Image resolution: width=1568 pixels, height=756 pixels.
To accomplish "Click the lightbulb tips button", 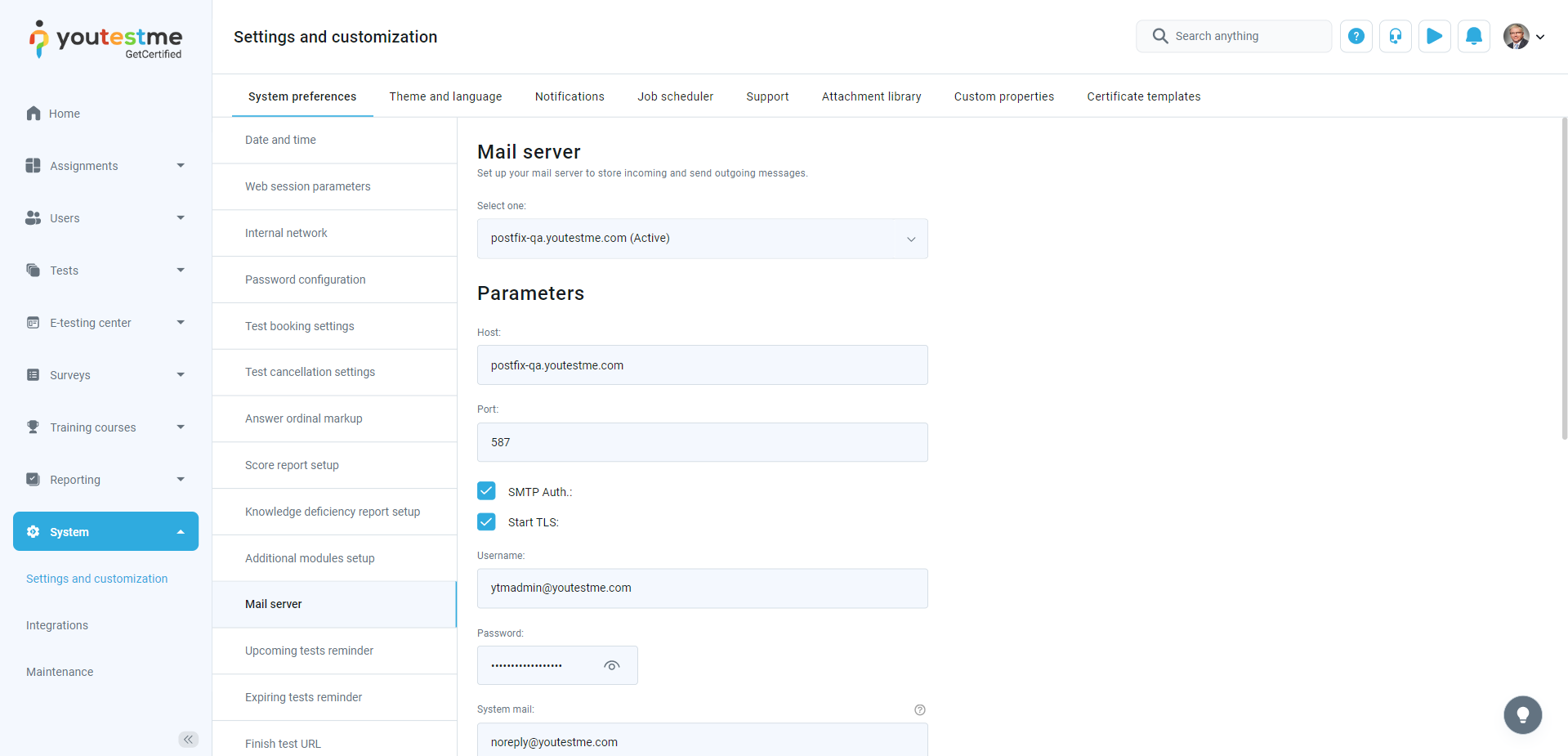I will tap(1522, 715).
